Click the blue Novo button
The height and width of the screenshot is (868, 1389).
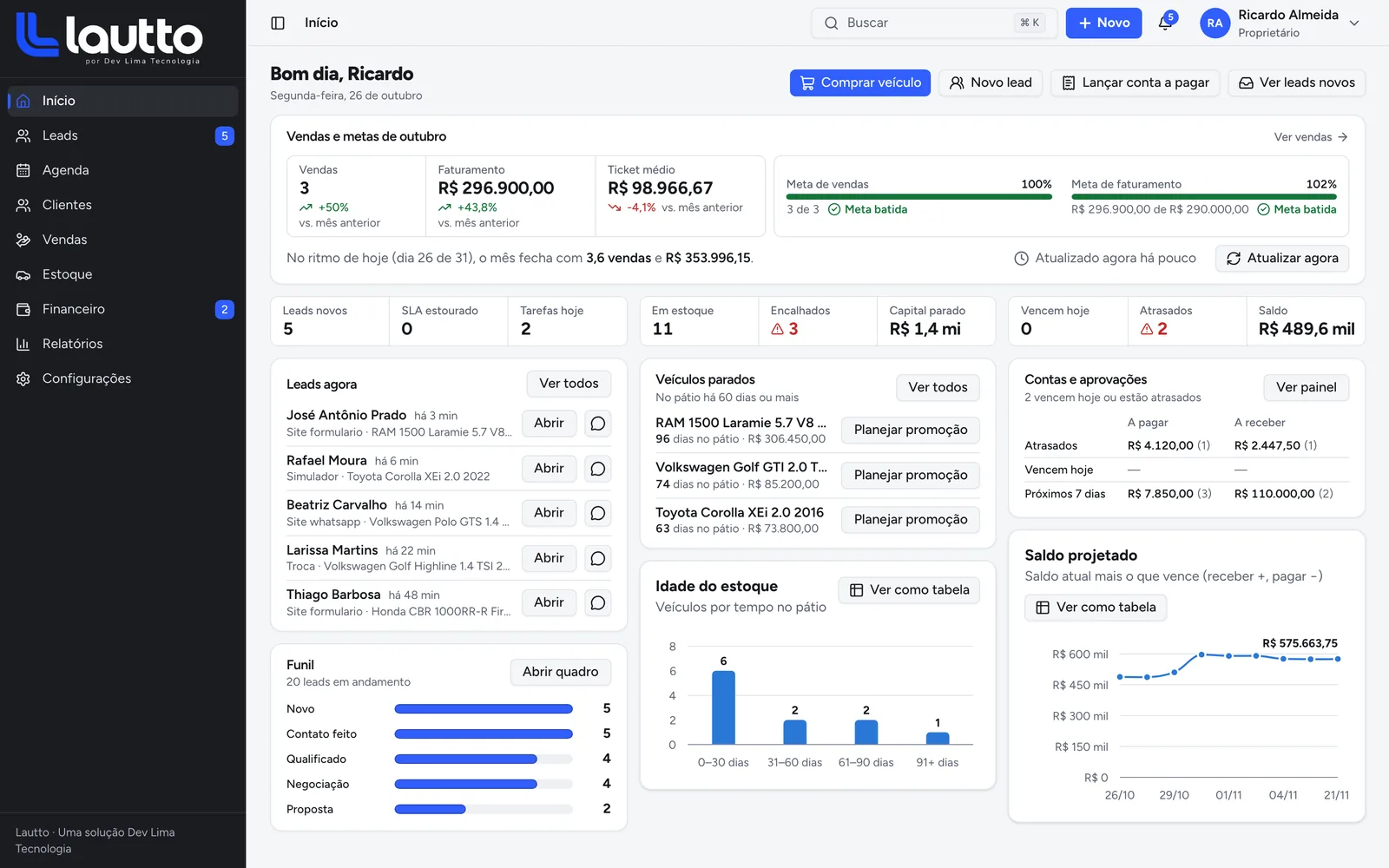(1104, 23)
